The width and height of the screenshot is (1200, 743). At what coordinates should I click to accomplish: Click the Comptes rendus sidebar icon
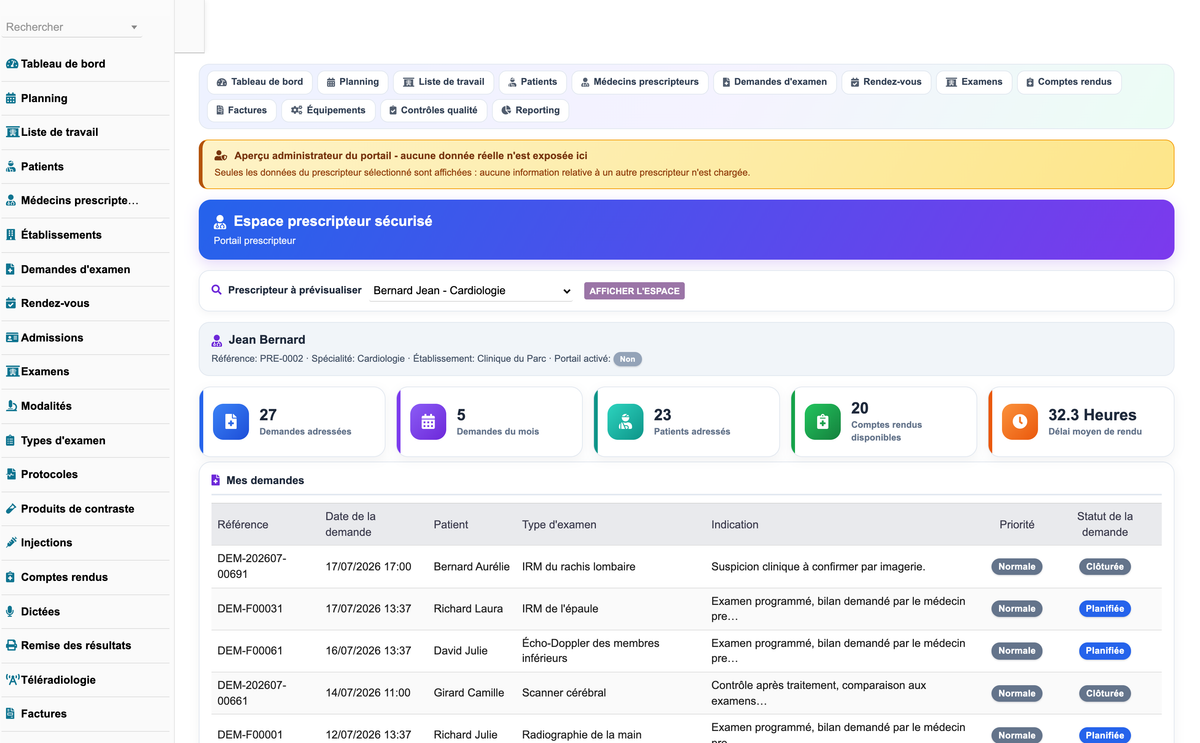click(11, 577)
